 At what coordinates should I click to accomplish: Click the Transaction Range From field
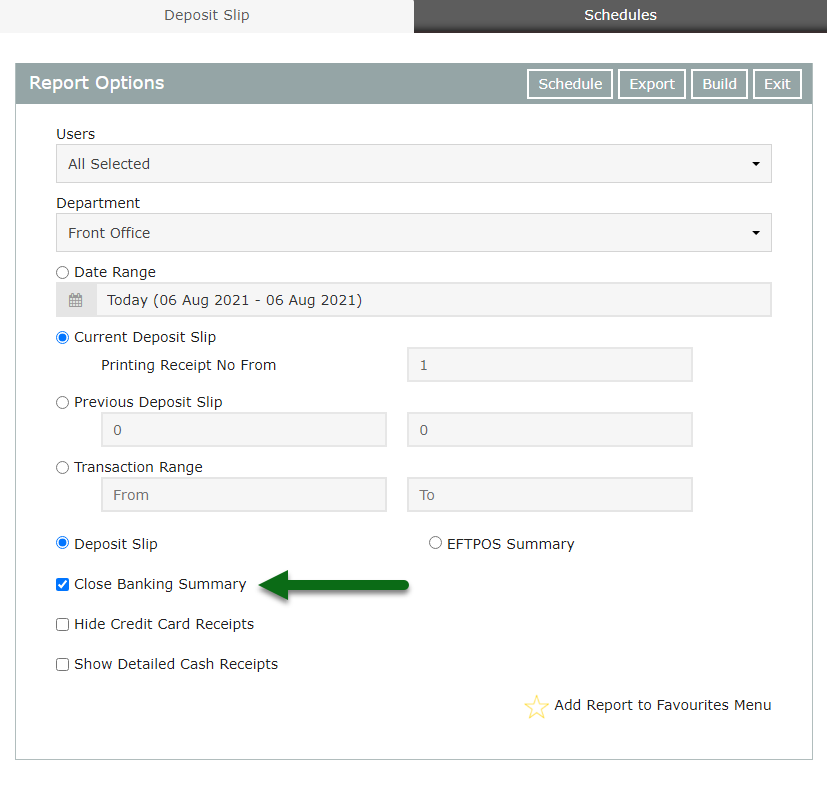[x=244, y=495]
